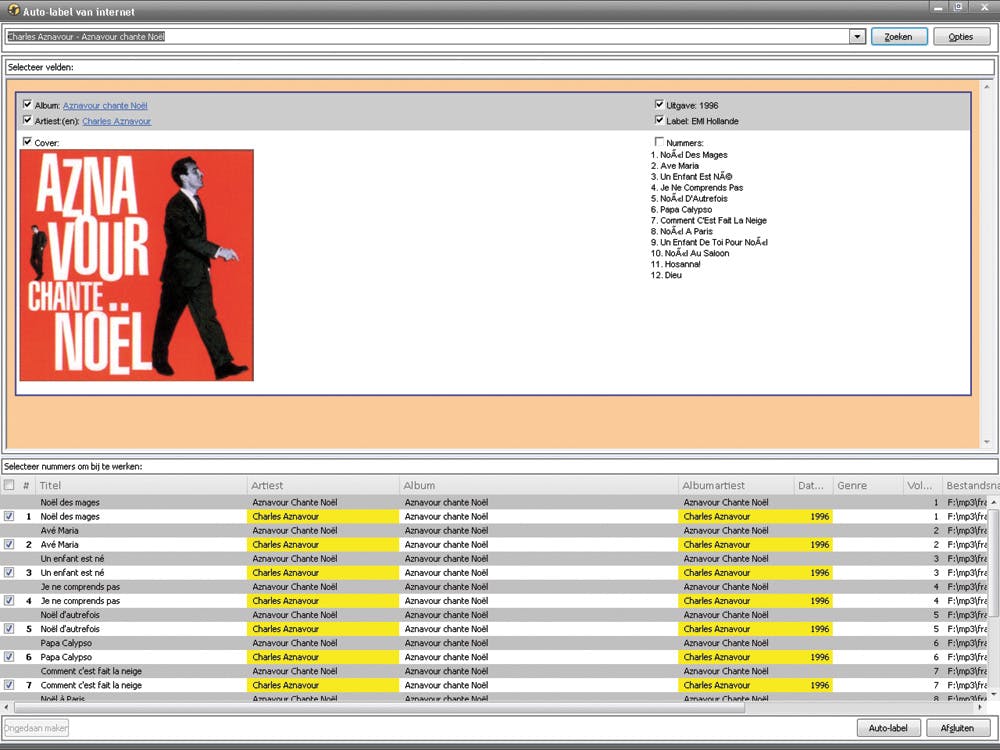Screen dimensions: 1000x750
Task: Uncheck track 1 Noël des mages
Action: (x=9, y=516)
